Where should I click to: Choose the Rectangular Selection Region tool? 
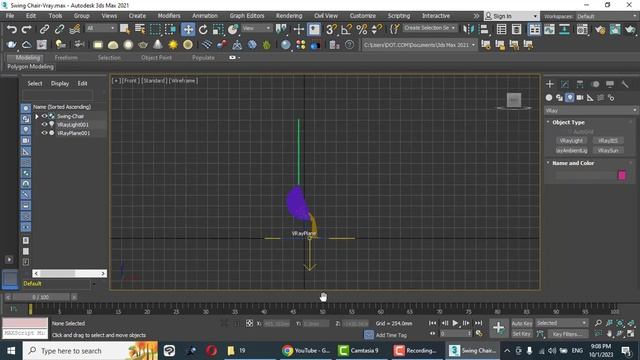click(155, 29)
